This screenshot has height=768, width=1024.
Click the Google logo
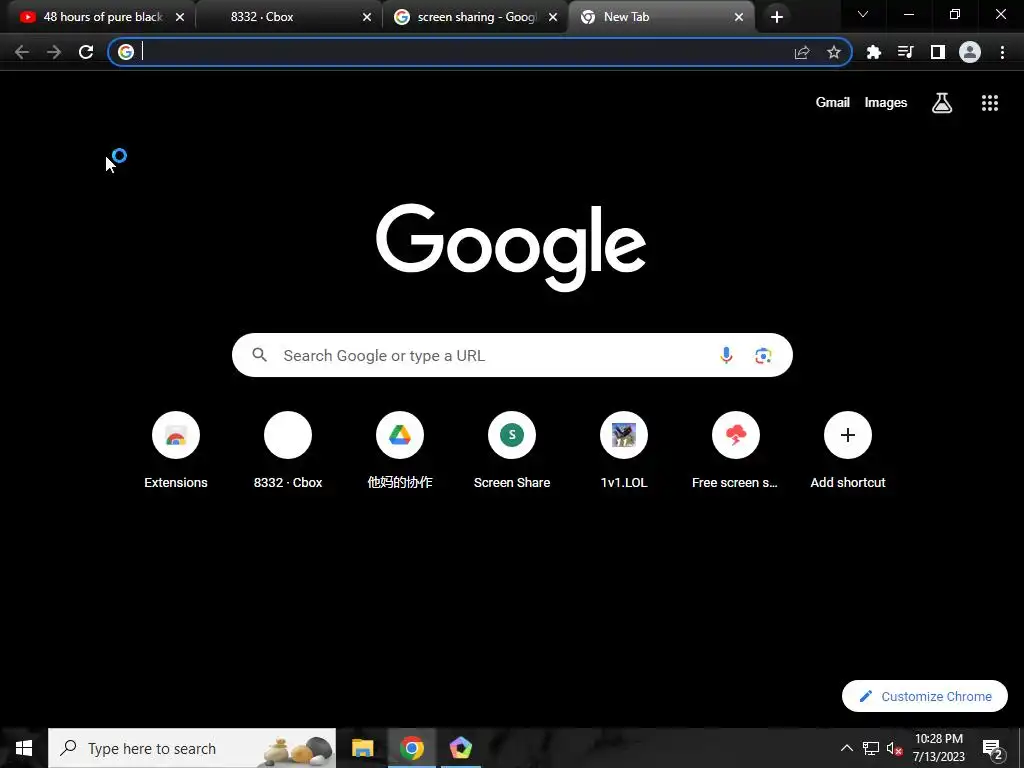pyautogui.click(x=511, y=247)
